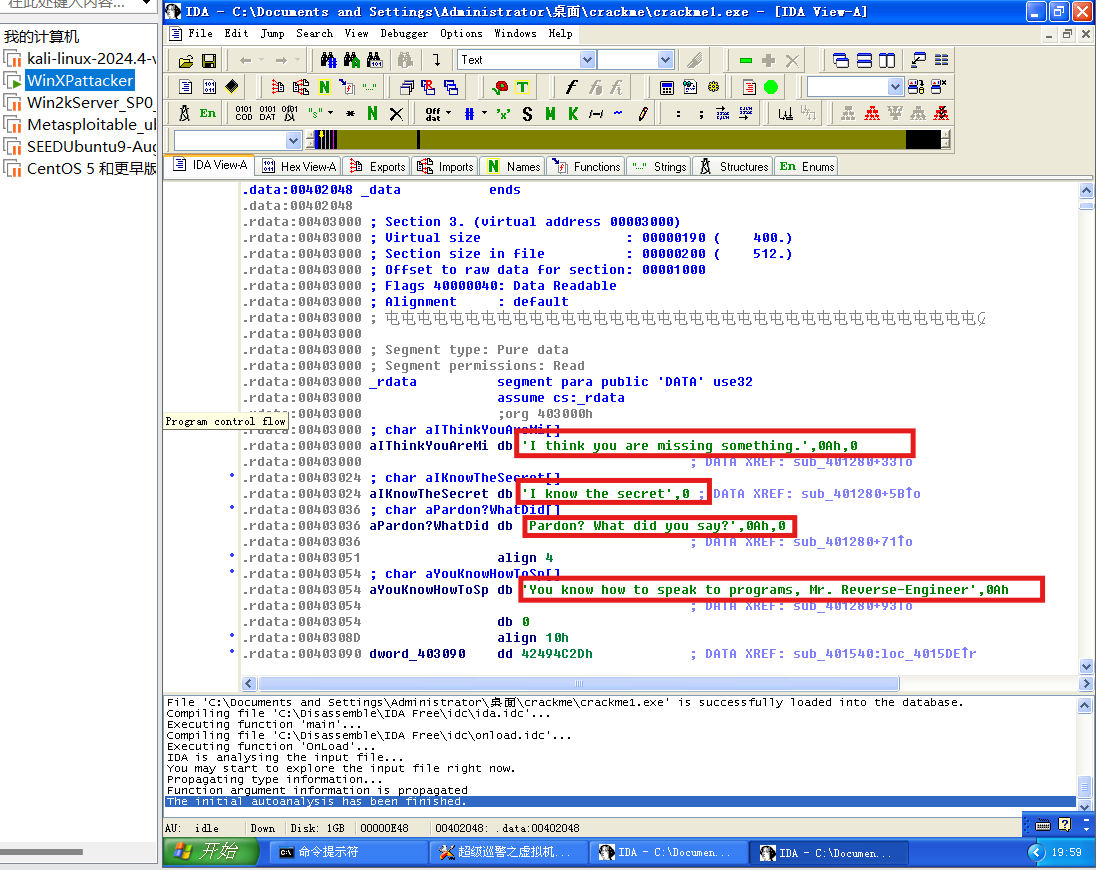Select WinXPattacker in VM list
This screenshot has width=1096, height=870.
click(x=80, y=80)
